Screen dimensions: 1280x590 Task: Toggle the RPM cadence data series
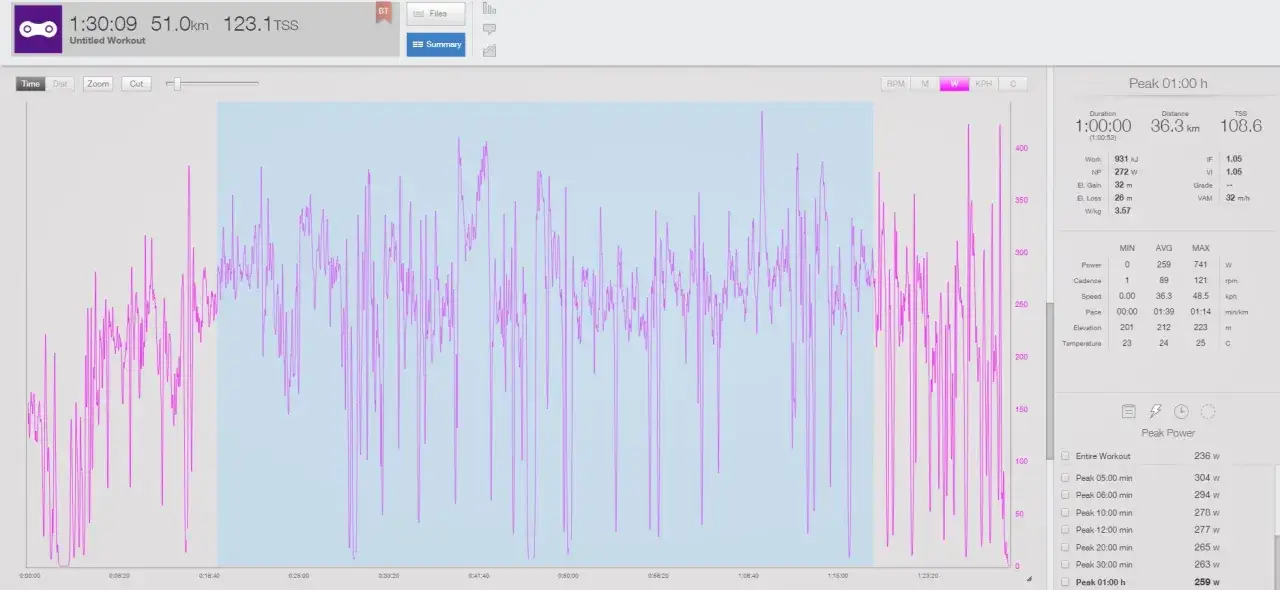tap(895, 84)
